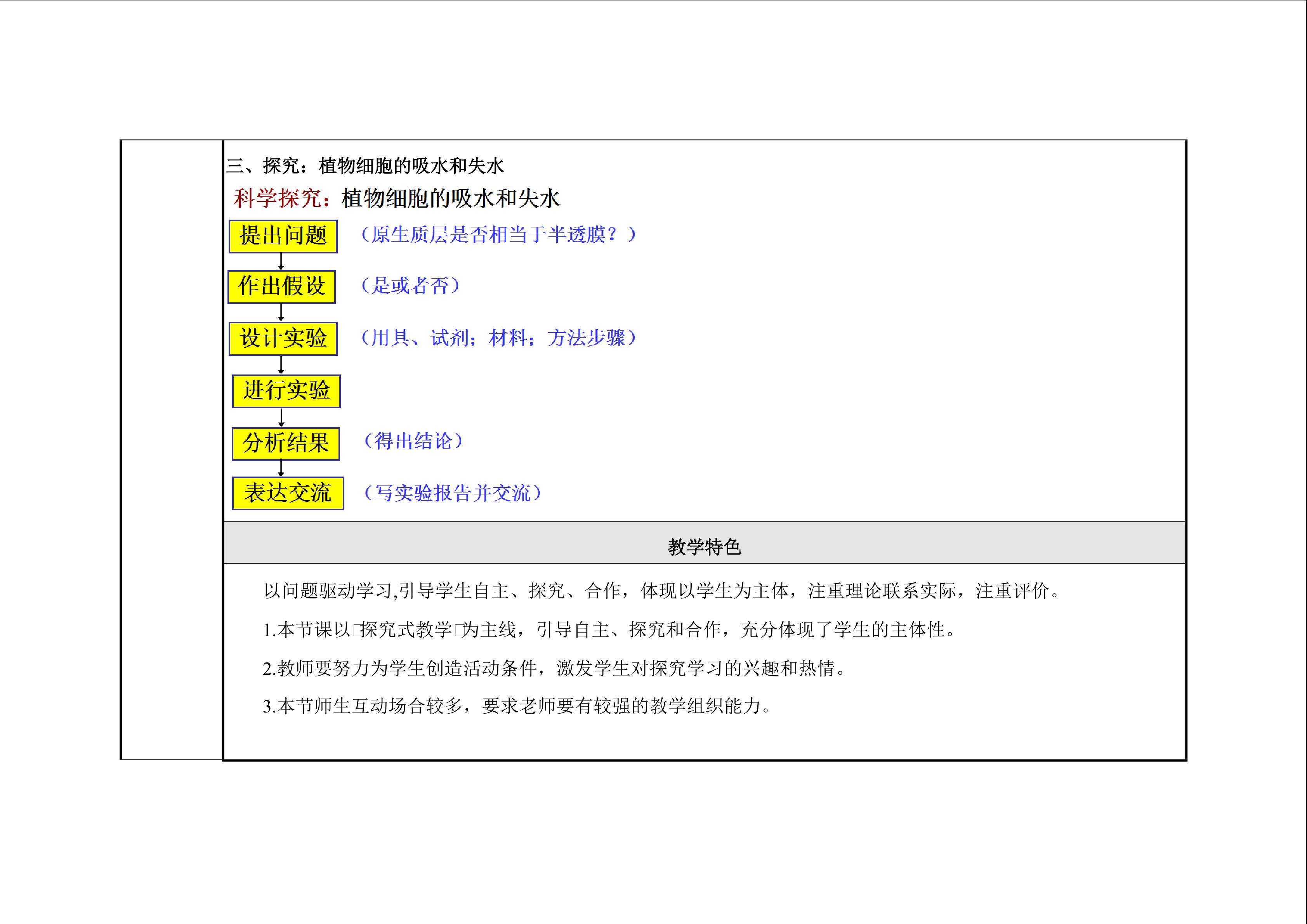Click heading 三、探究：植物细胞的吸水和失水

pyautogui.click(x=365, y=166)
